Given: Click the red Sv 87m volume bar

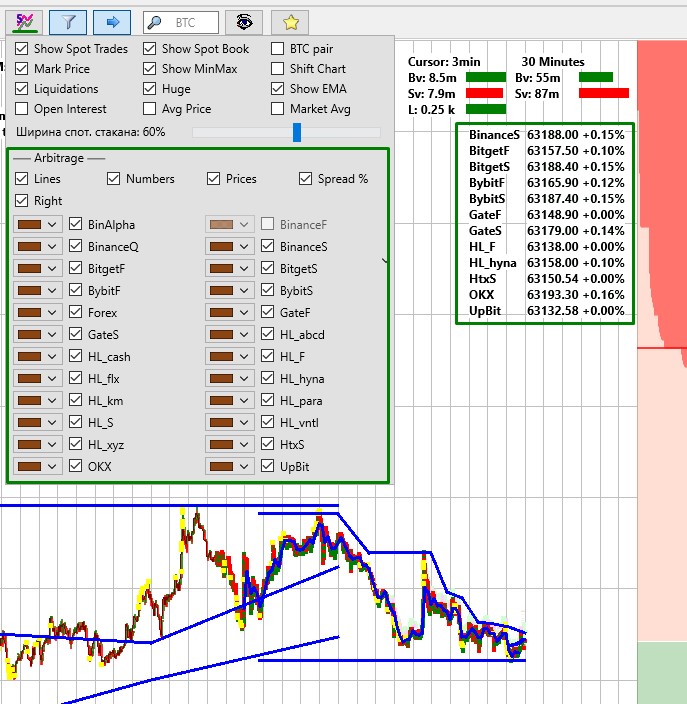Looking at the screenshot, I should click(x=604, y=93).
